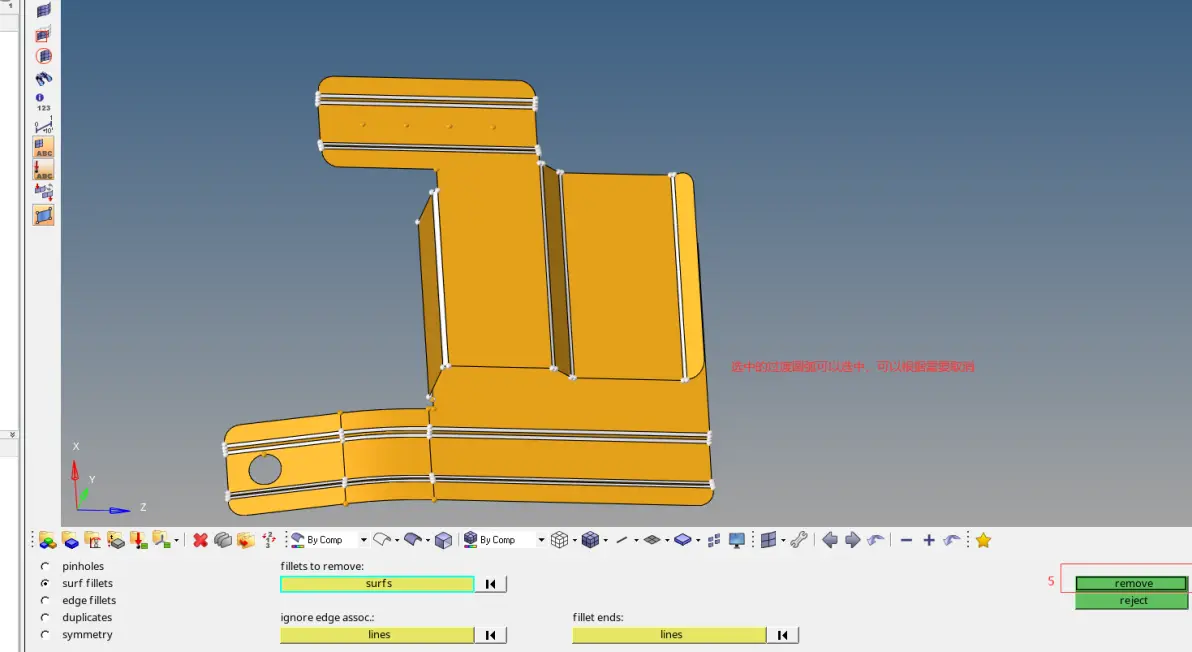Open the second By Comp dropdown
The image size is (1192, 652).
pos(541,540)
